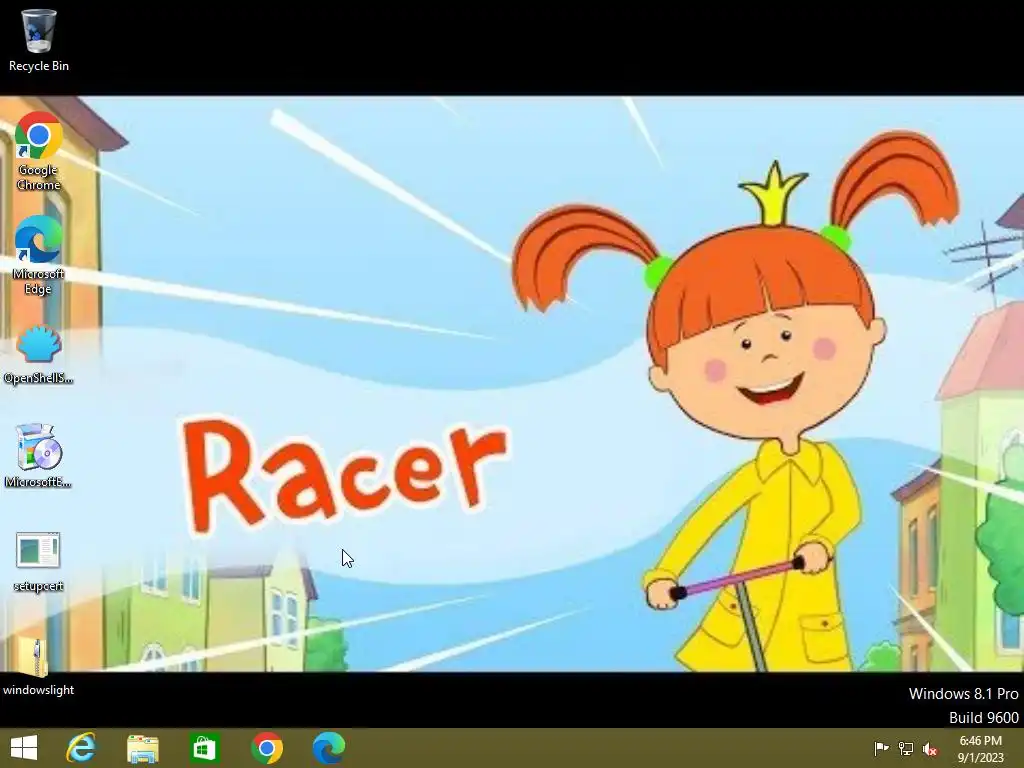The height and width of the screenshot is (768, 1024).
Task: Select the setupcert desktop file
Action: [39, 562]
